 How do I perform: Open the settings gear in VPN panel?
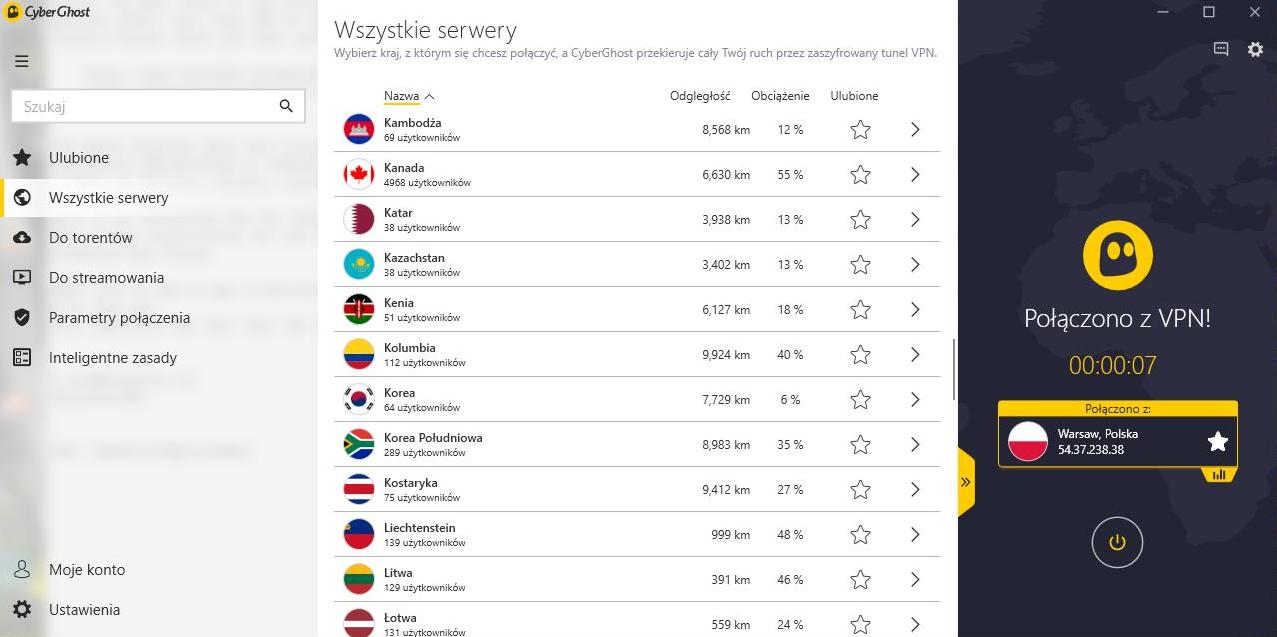point(1255,49)
